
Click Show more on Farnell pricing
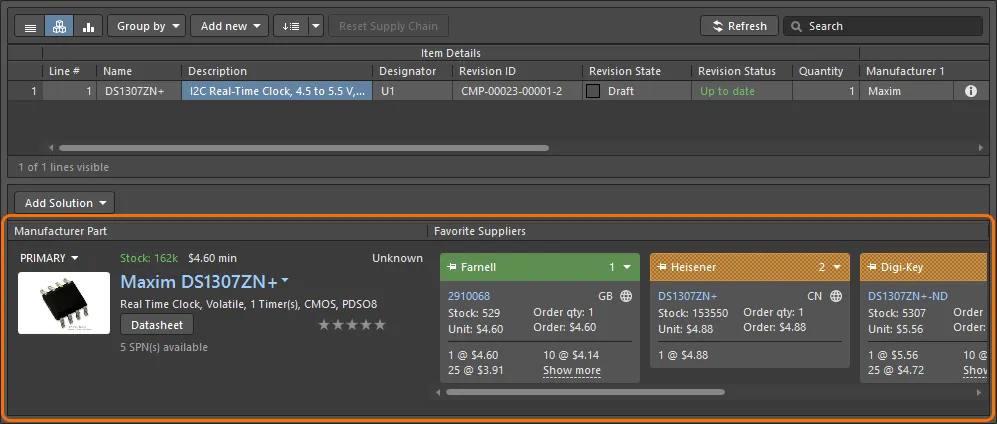tap(571, 370)
